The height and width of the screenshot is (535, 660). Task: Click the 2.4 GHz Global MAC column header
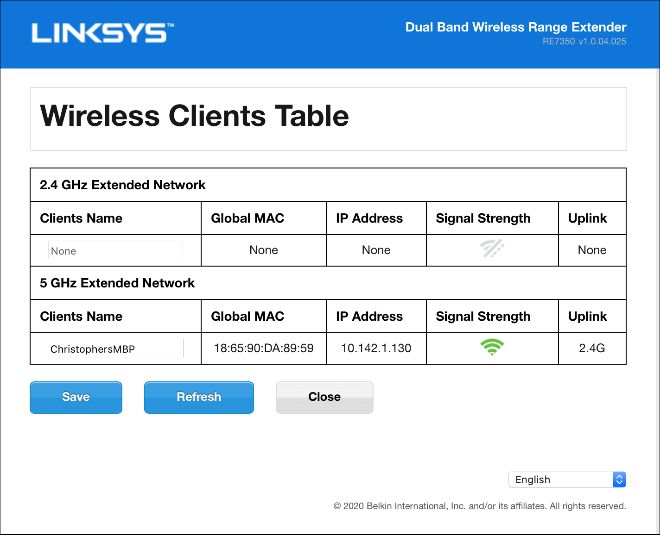click(x=248, y=218)
